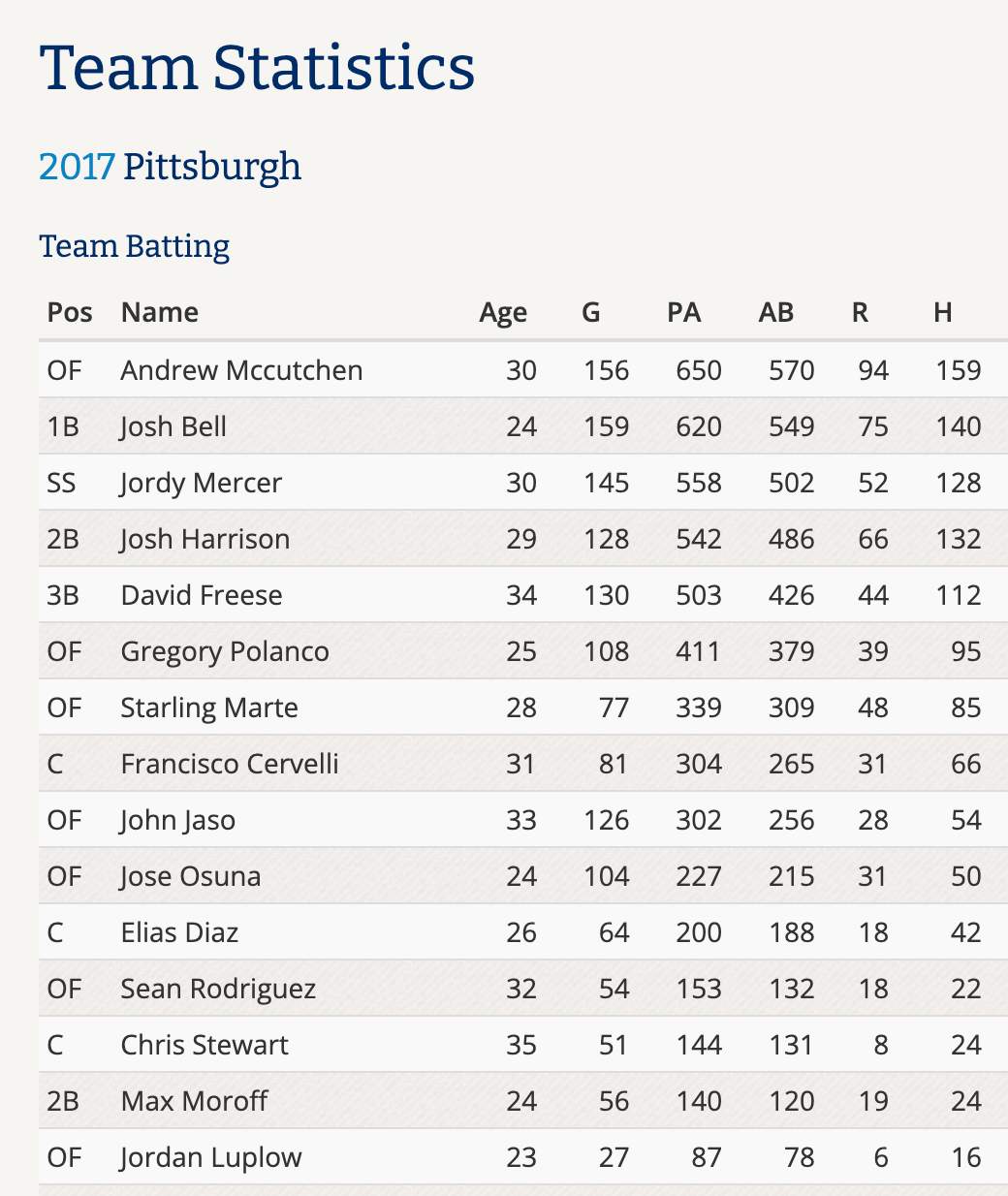Sort by the R runs column
Screen dimensions: 1008x1196
(x=860, y=312)
